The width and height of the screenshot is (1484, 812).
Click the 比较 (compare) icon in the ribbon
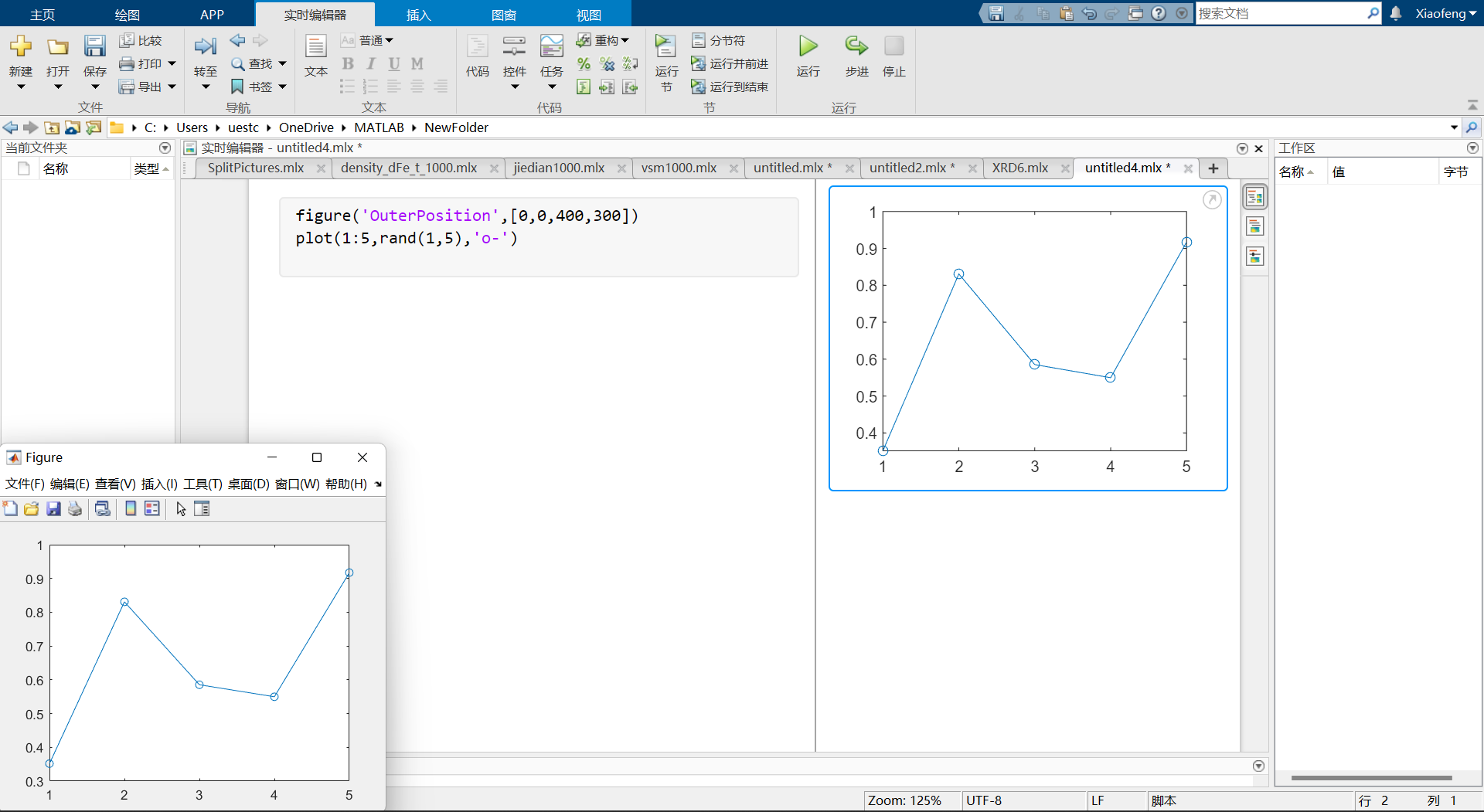click(x=127, y=40)
